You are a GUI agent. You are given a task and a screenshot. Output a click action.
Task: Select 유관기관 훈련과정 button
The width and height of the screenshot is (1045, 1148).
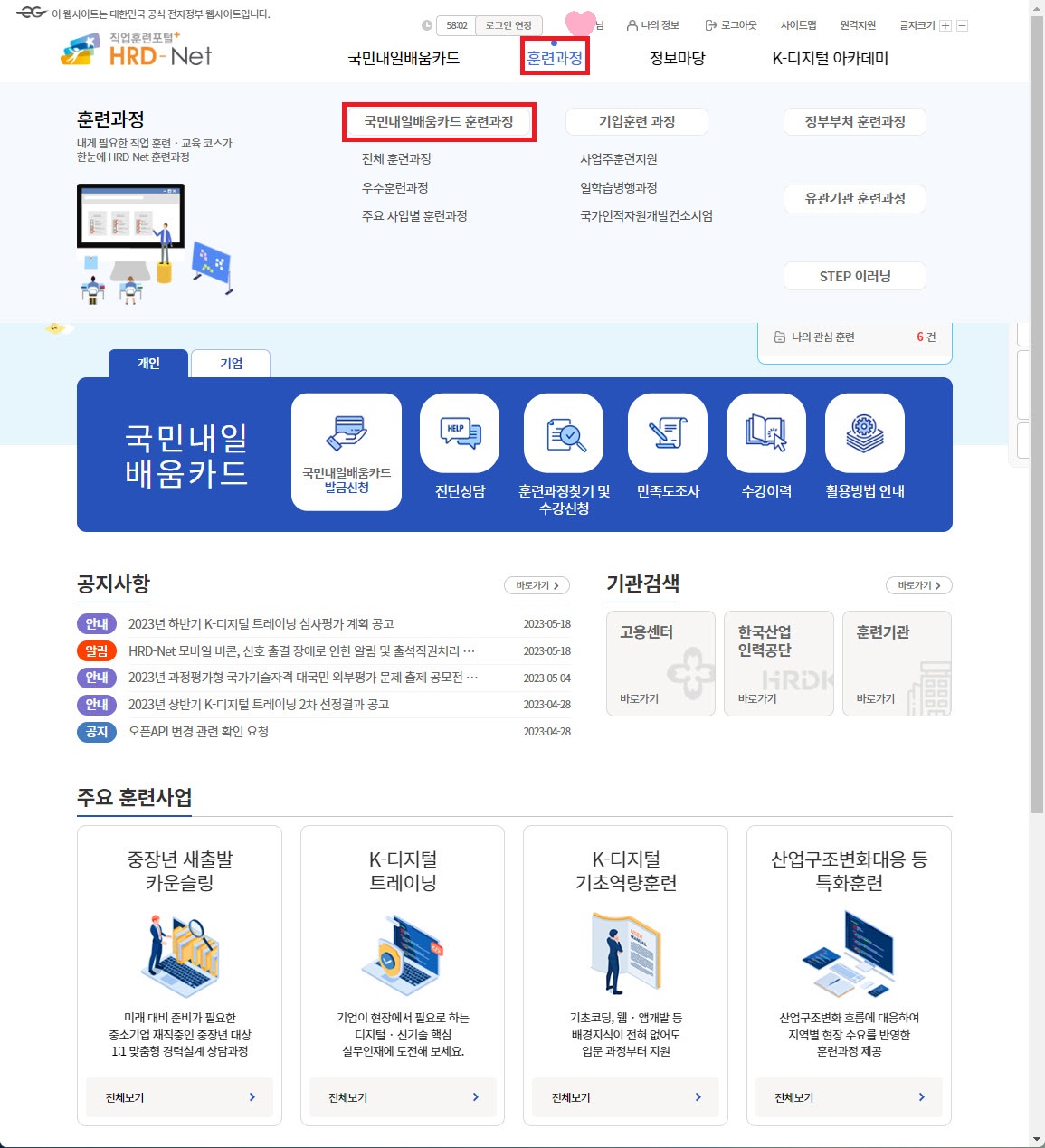855,198
